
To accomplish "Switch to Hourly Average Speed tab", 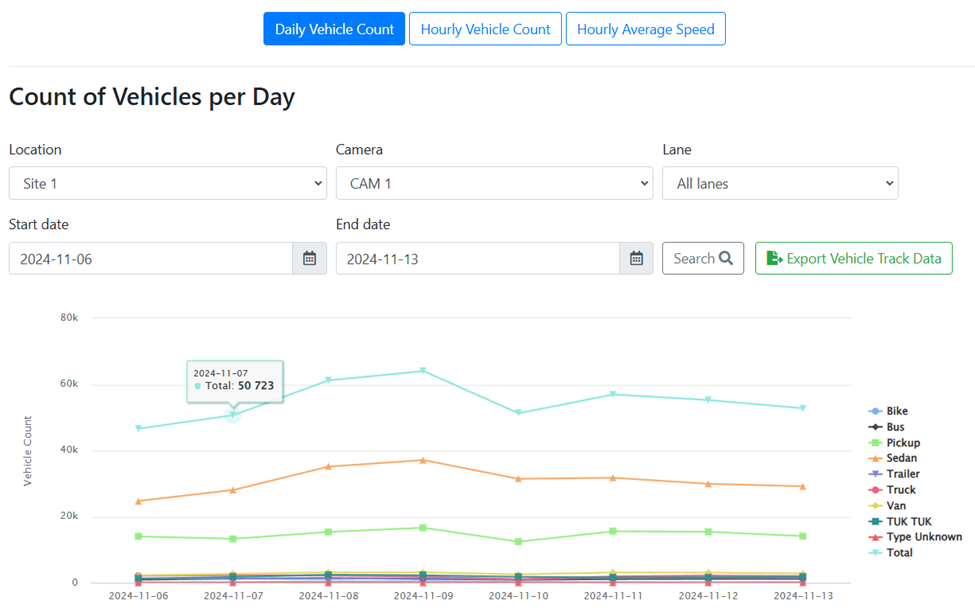I will (645, 29).
